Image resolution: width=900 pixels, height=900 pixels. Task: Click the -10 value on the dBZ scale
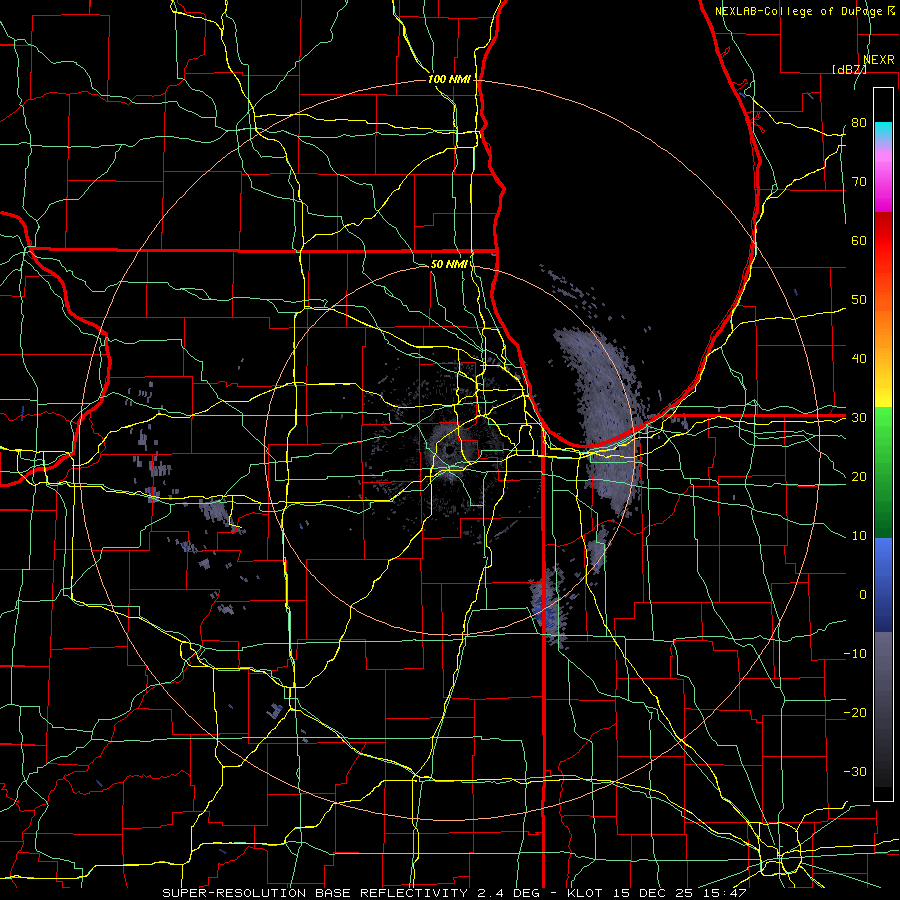coord(855,654)
